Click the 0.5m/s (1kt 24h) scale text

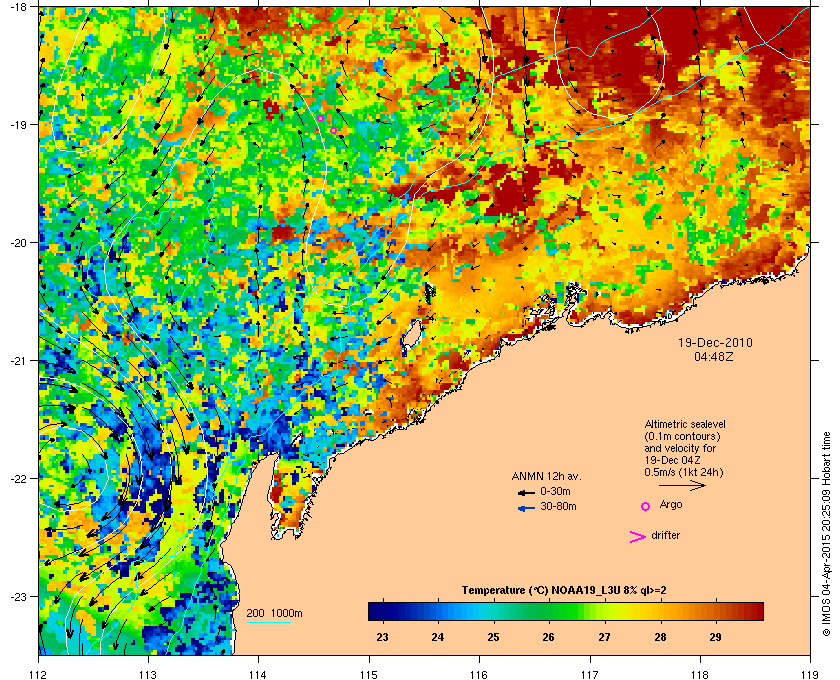[x=684, y=473]
